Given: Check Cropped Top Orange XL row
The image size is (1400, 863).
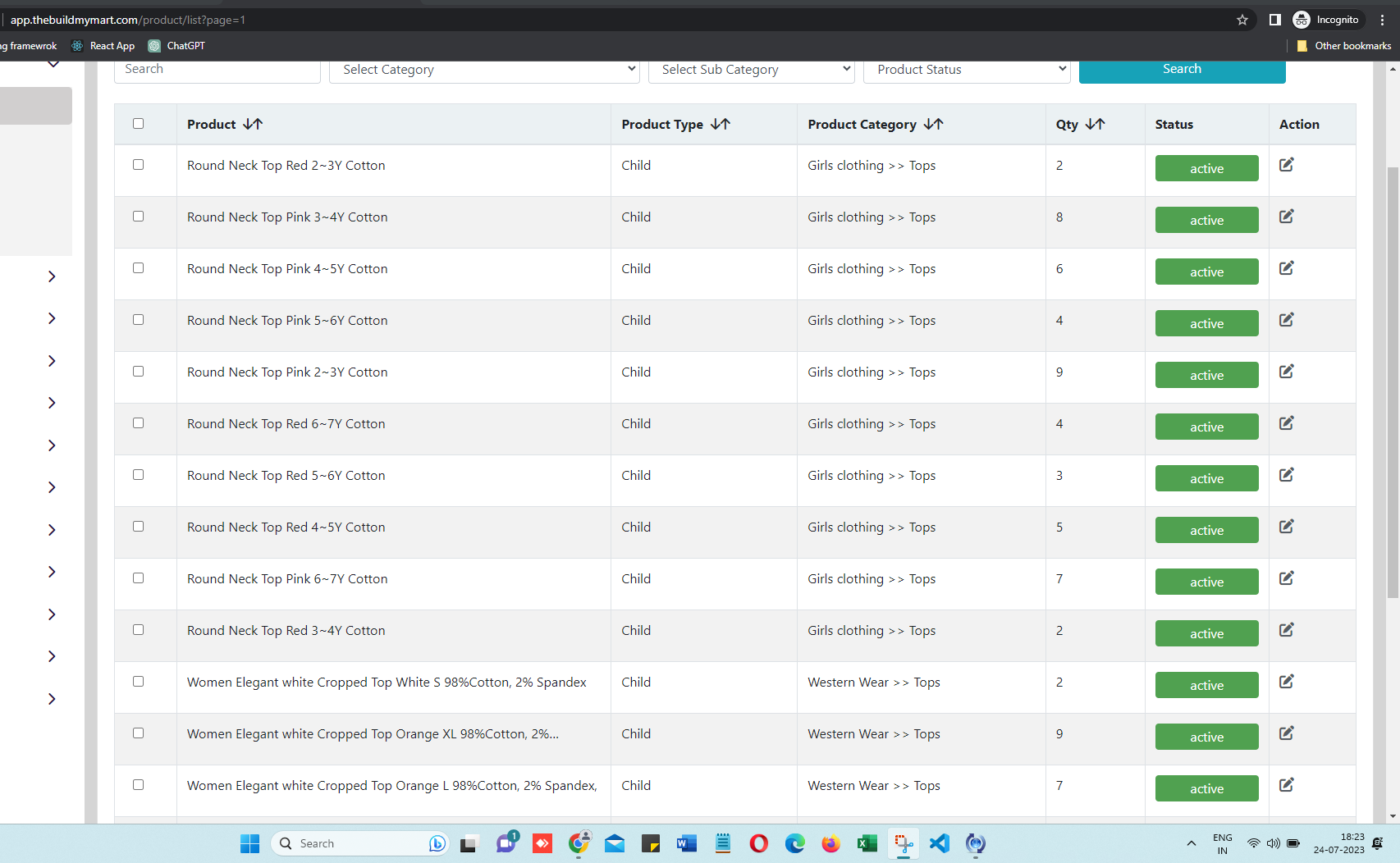Looking at the screenshot, I should point(138,733).
